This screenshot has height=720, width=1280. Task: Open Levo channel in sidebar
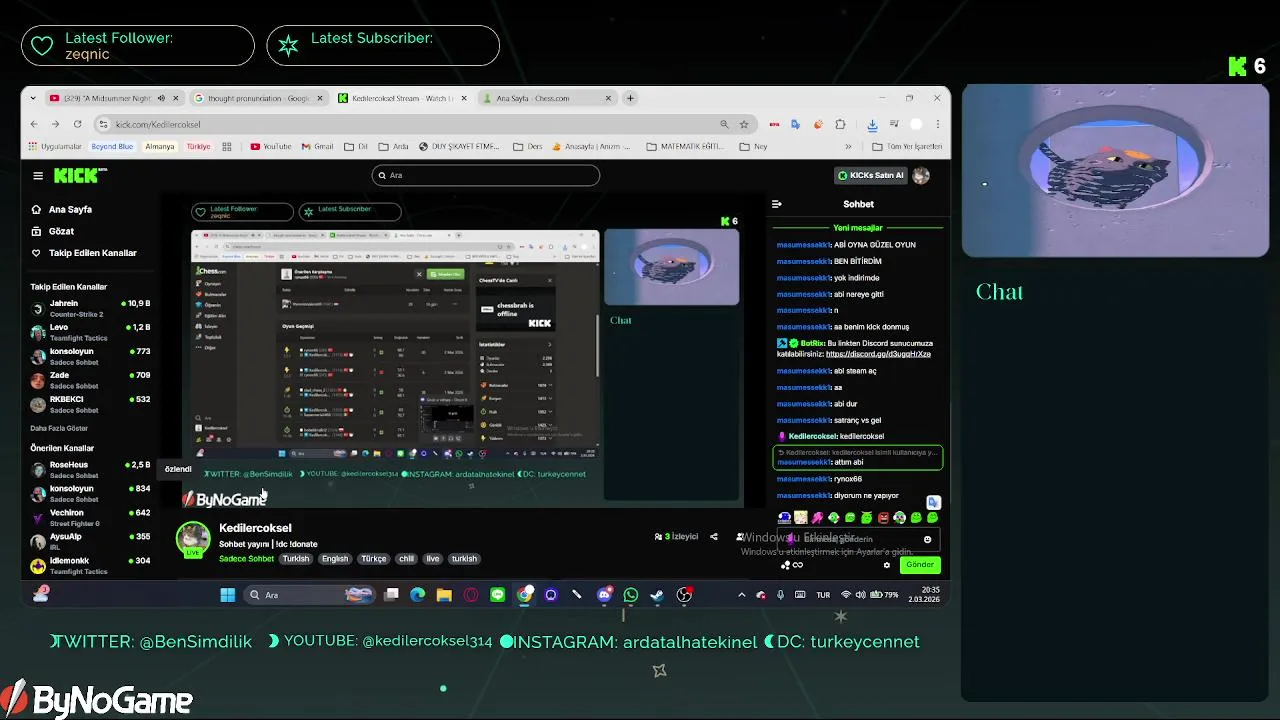[x=90, y=332]
